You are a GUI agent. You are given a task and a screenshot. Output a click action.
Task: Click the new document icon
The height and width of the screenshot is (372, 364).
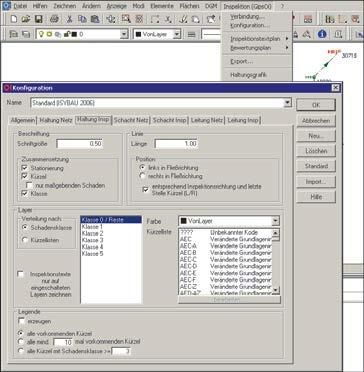[14, 19]
